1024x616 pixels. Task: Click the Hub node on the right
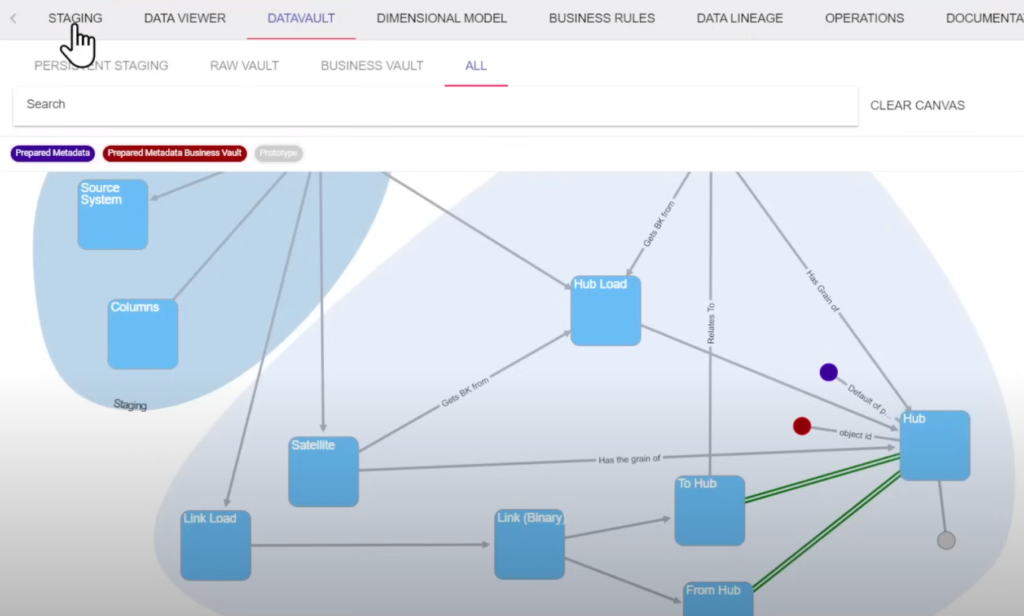click(x=935, y=444)
